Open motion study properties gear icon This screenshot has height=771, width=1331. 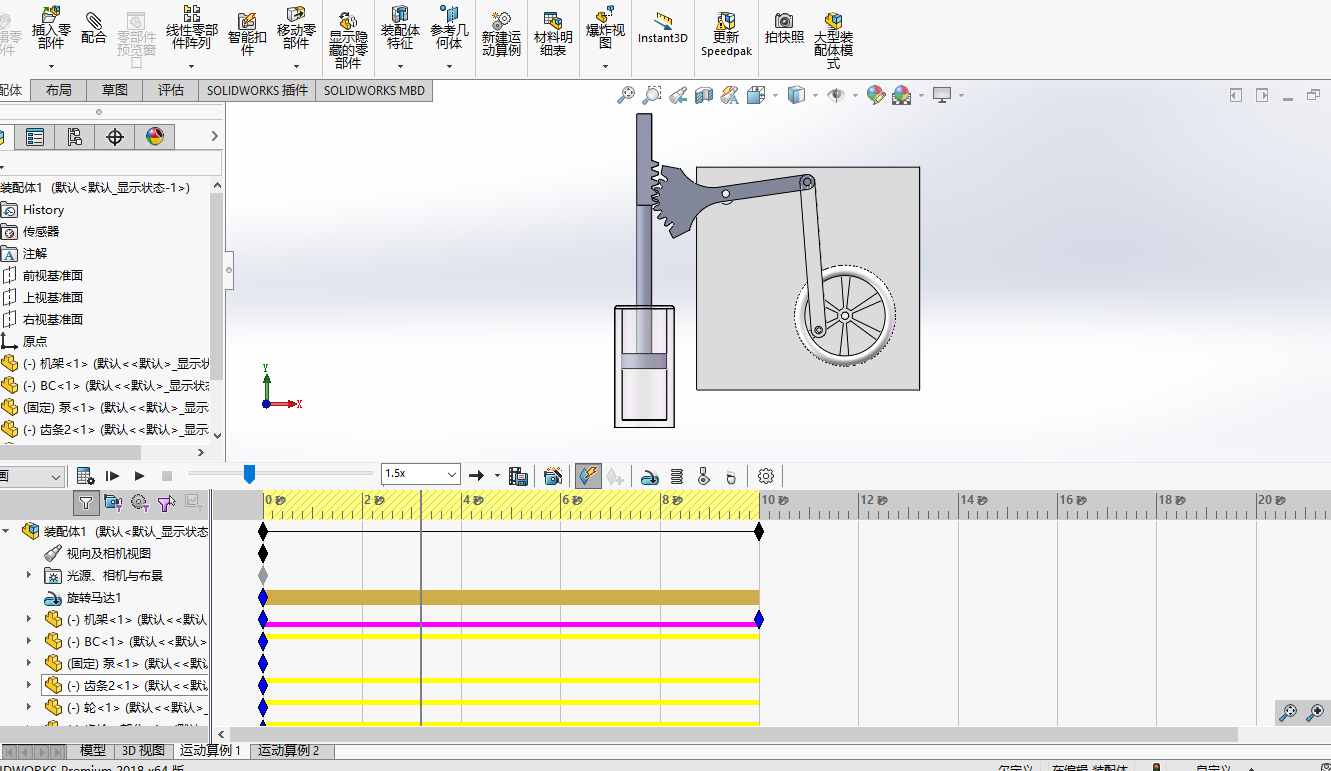[766, 476]
